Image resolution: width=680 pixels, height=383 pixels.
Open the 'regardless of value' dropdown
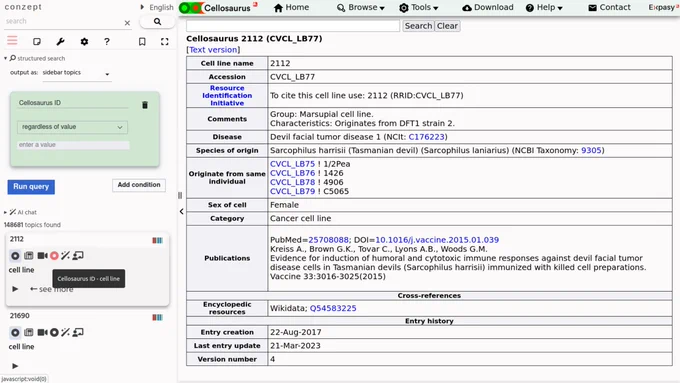(x=72, y=127)
